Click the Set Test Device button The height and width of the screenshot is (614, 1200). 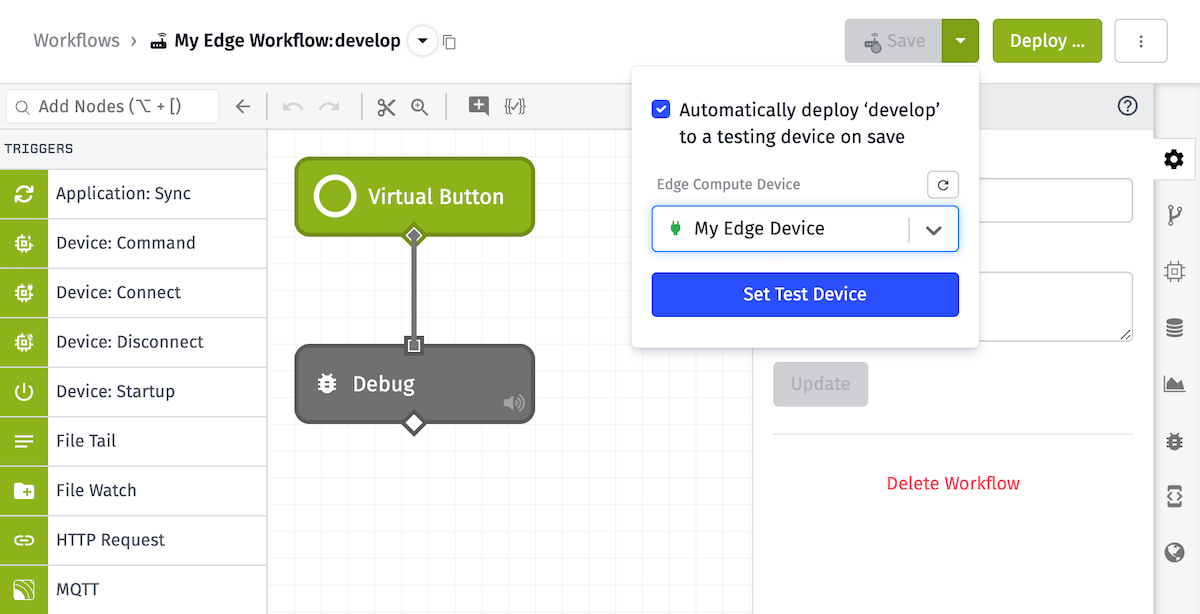point(805,294)
